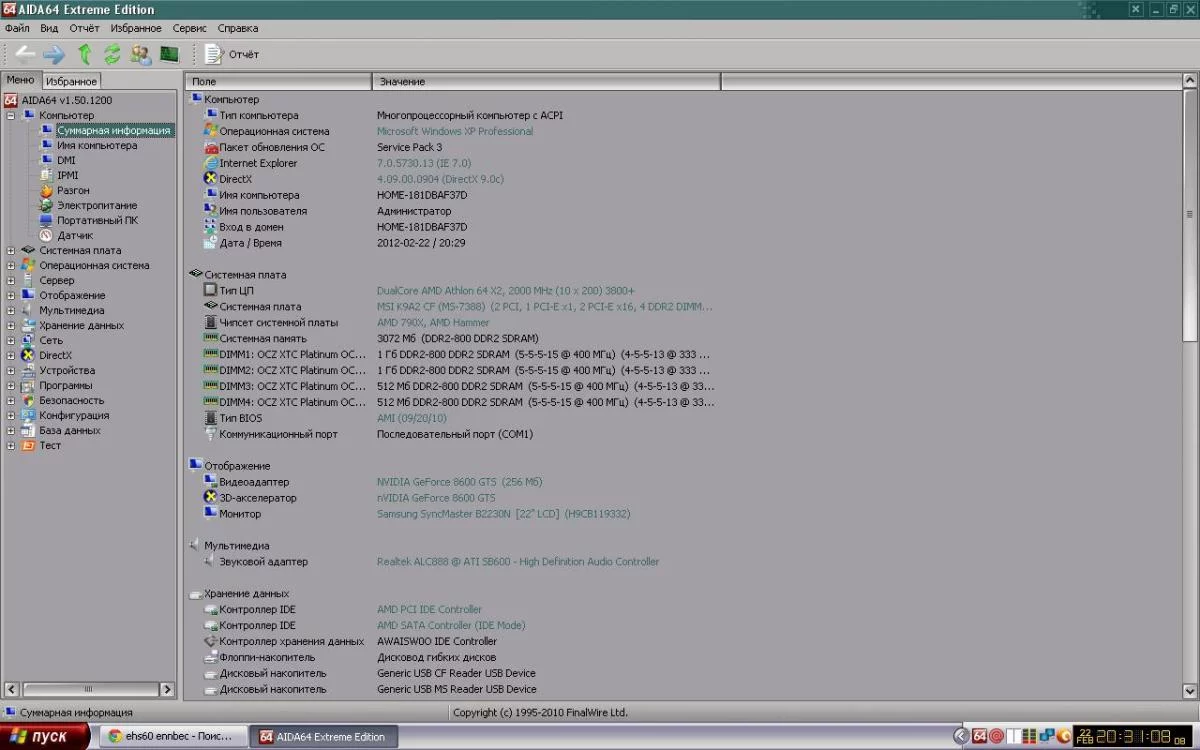Expand the Системная плата node
Image resolution: width=1200 pixels, height=750 pixels.
(x=11, y=251)
